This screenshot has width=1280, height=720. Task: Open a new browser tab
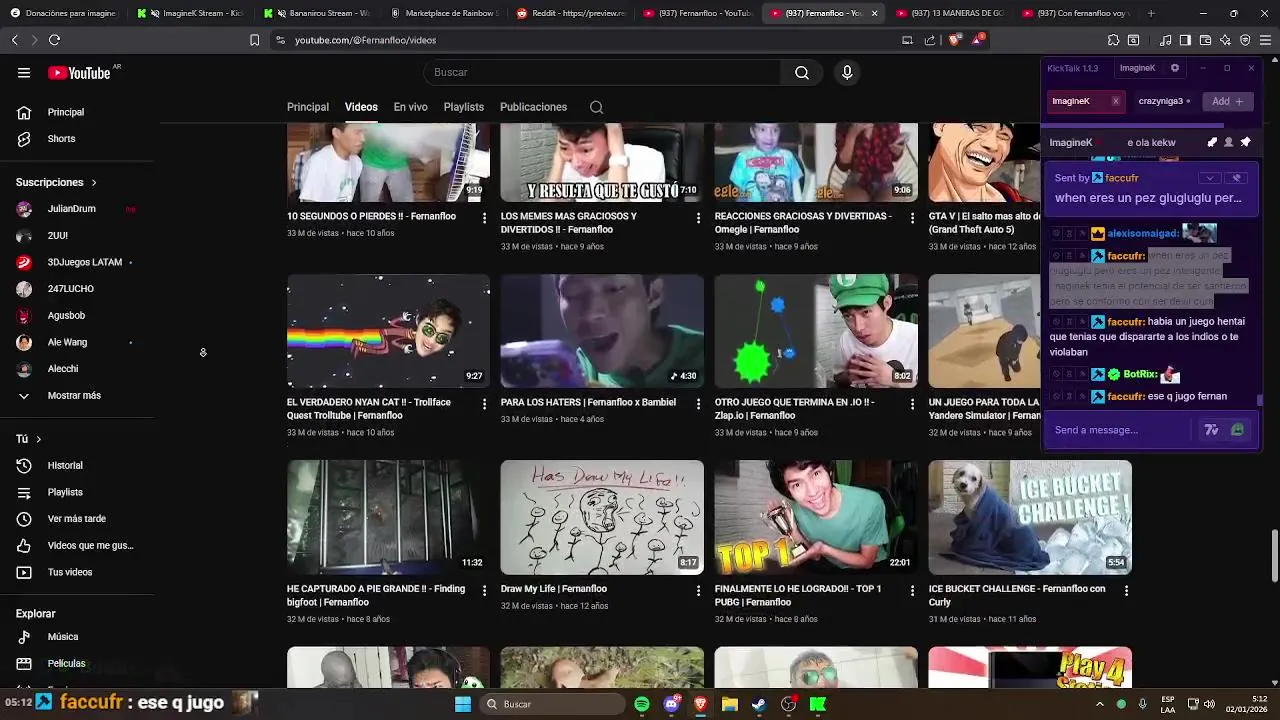(1151, 13)
